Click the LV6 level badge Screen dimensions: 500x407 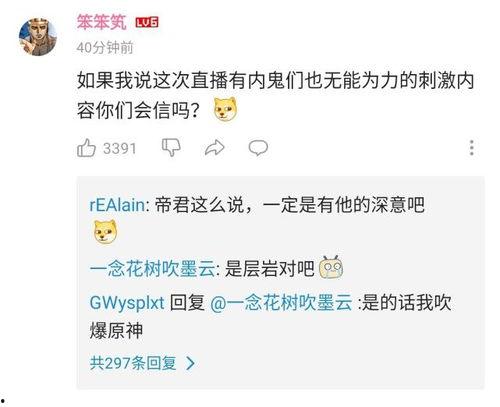[x=147, y=22]
